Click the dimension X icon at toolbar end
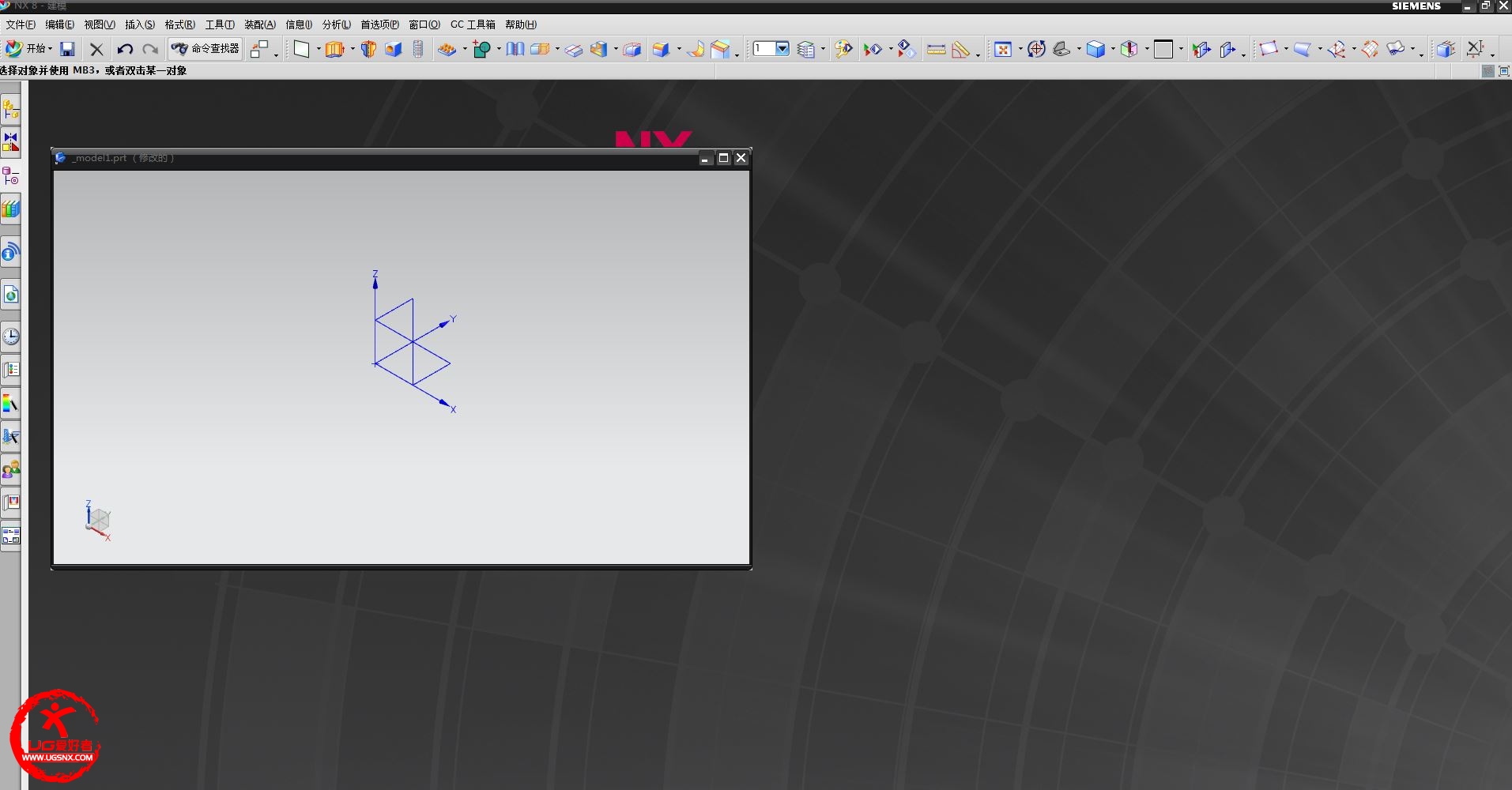1512x790 pixels. pyautogui.click(x=1475, y=49)
